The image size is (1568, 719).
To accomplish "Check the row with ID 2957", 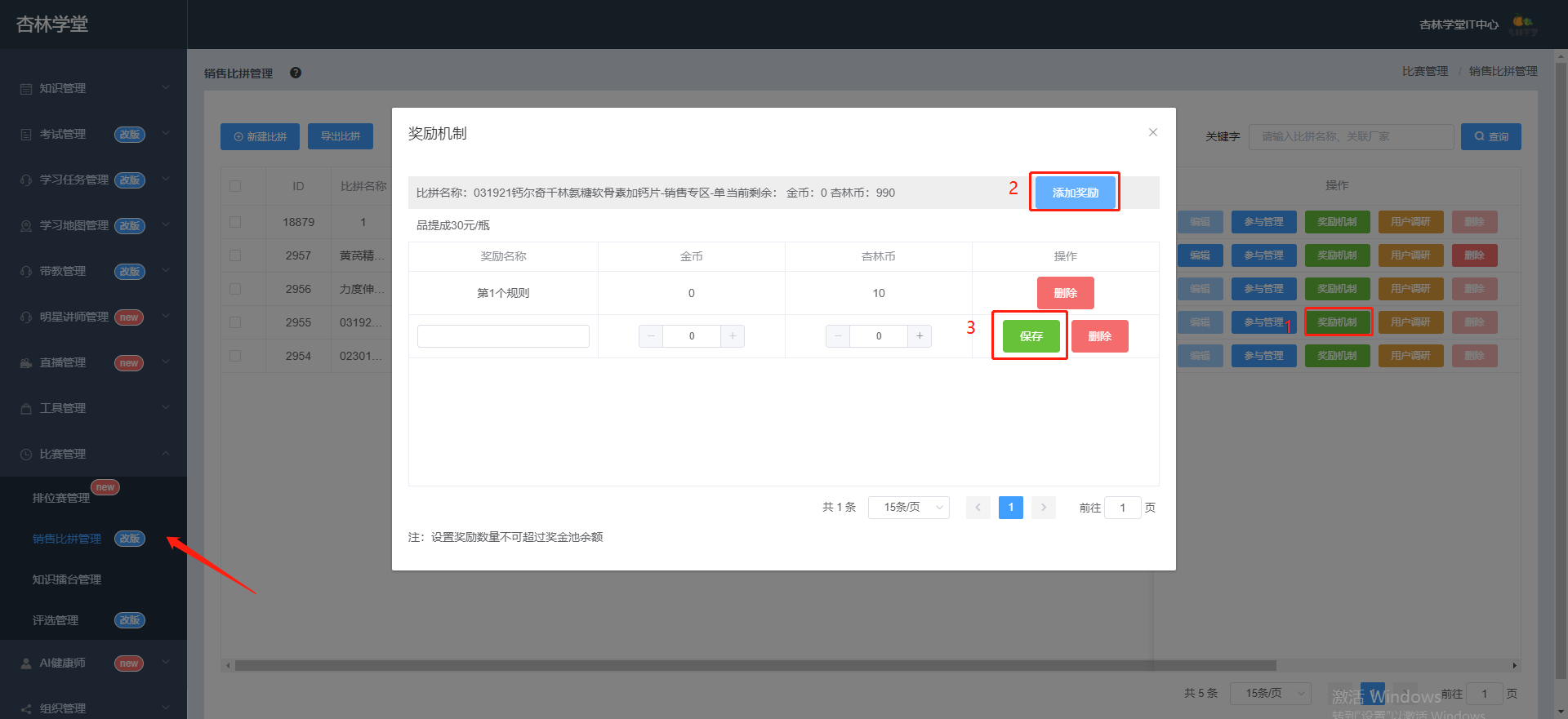I will (235, 255).
